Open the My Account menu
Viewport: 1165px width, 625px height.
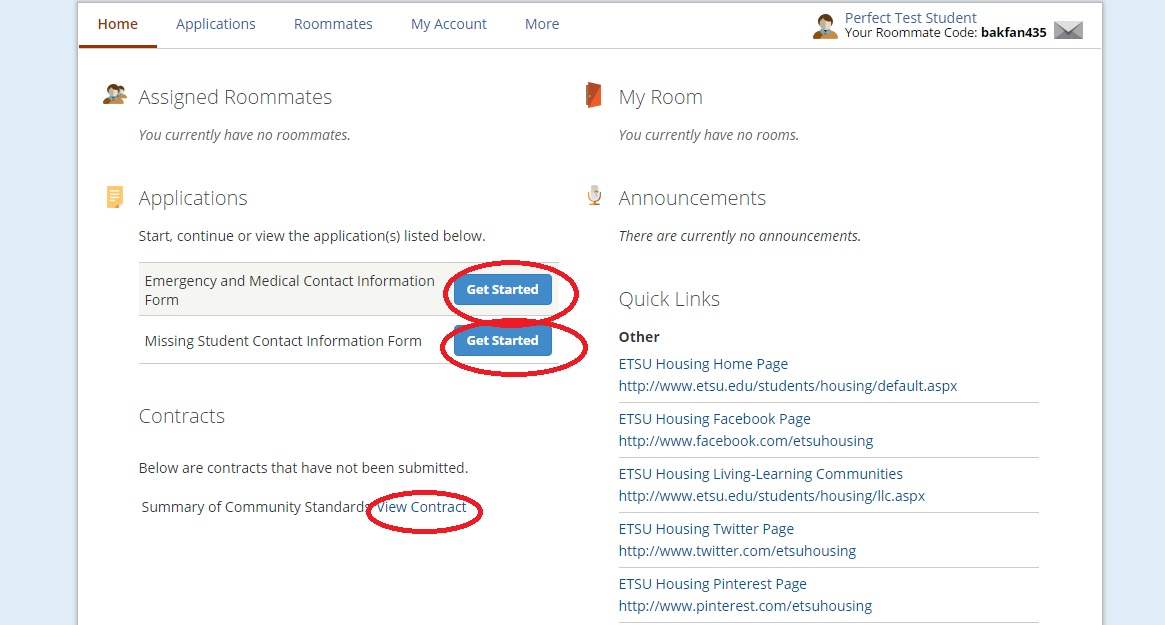[449, 24]
